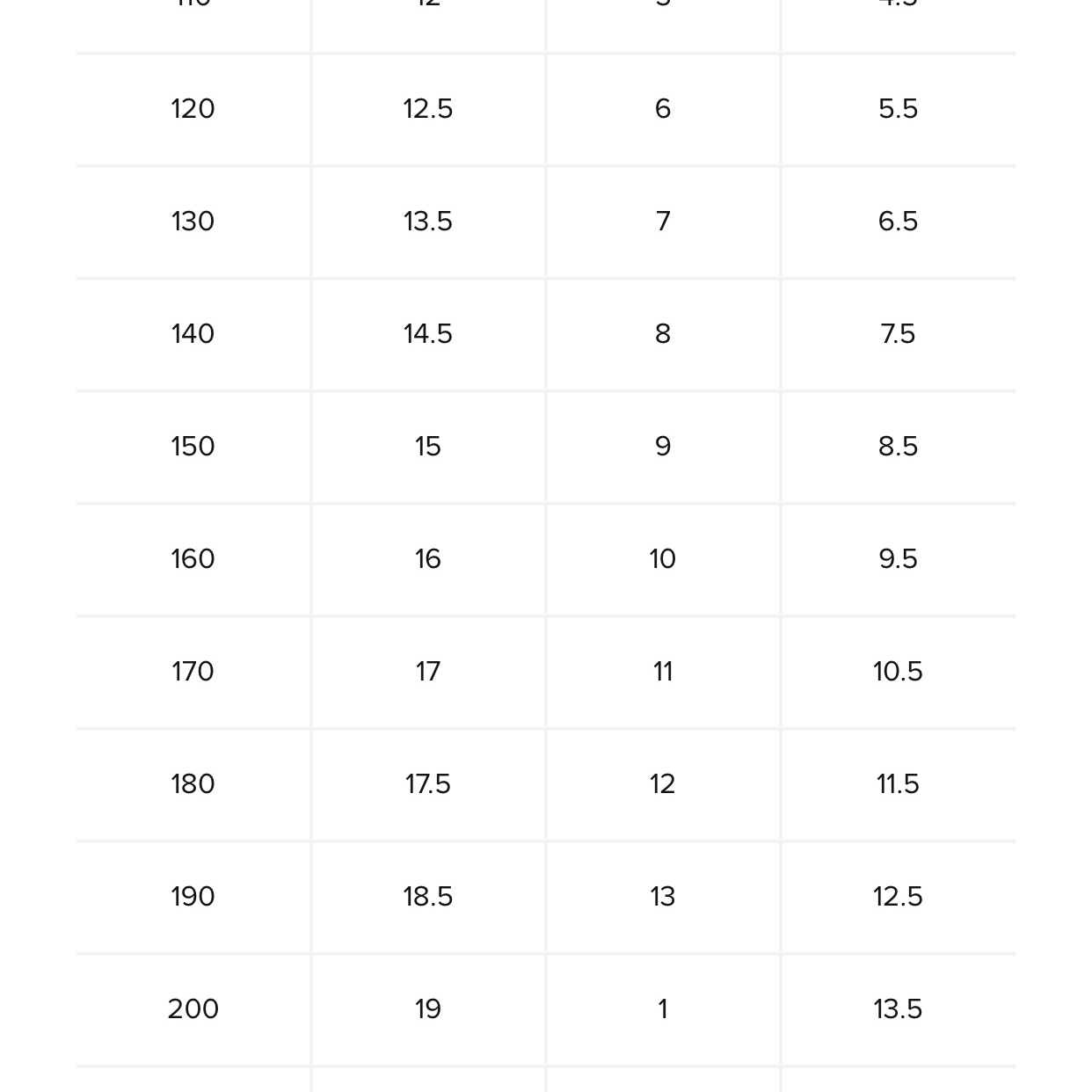The image size is (1092, 1092).
Task: Select the 120 cell in first column
Action: pos(193,109)
